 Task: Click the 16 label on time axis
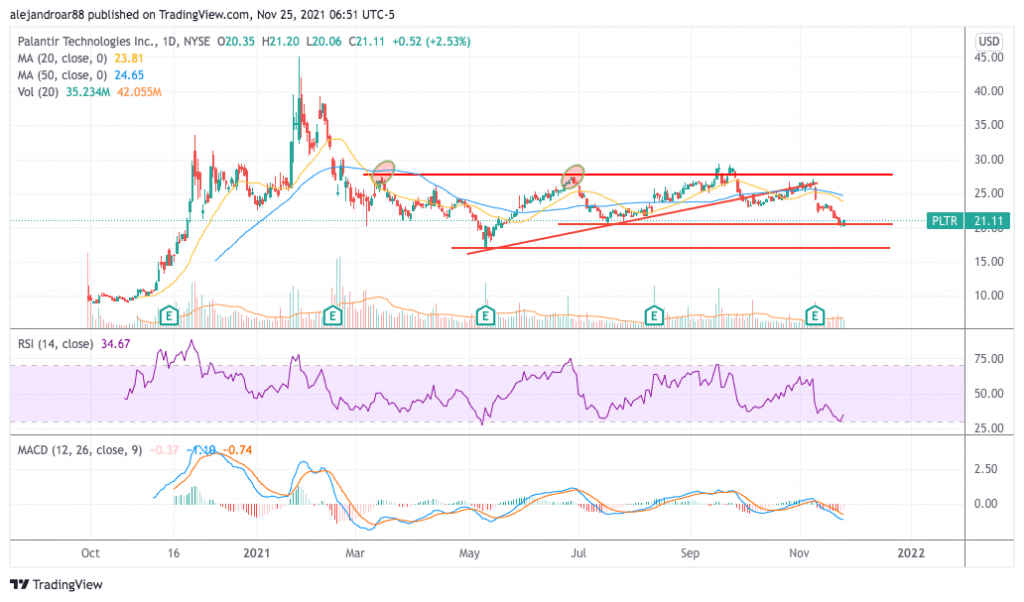tap(173, 553)
